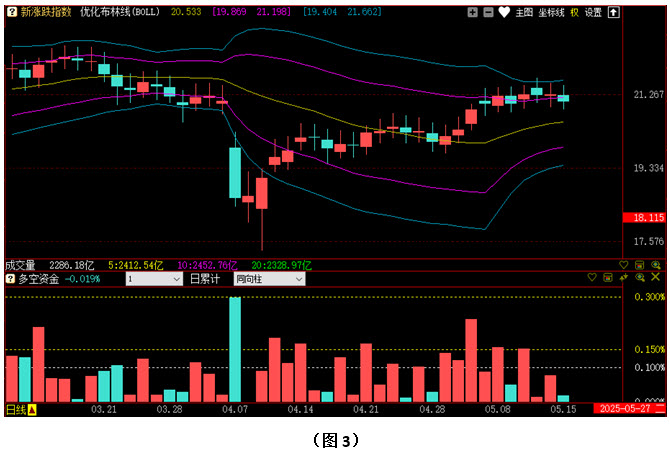Click the pin icon in 多空资金 row
Screen dimensions: 670x461
(x=623, y=277)
